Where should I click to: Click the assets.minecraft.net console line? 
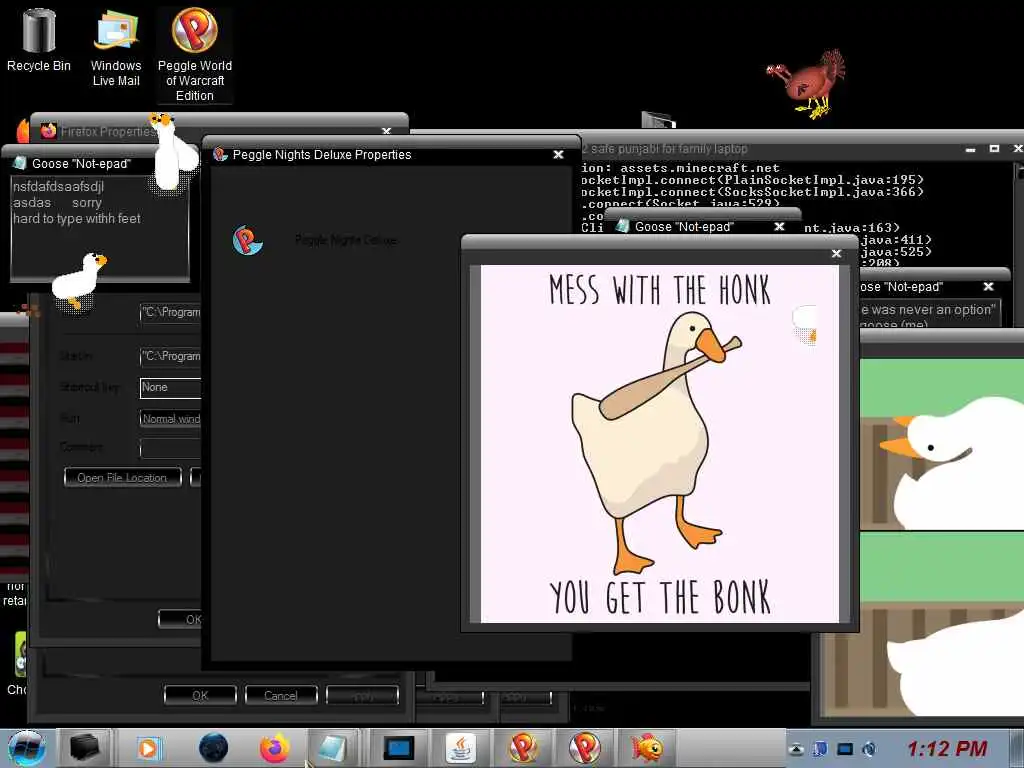[x=680, y=168]
